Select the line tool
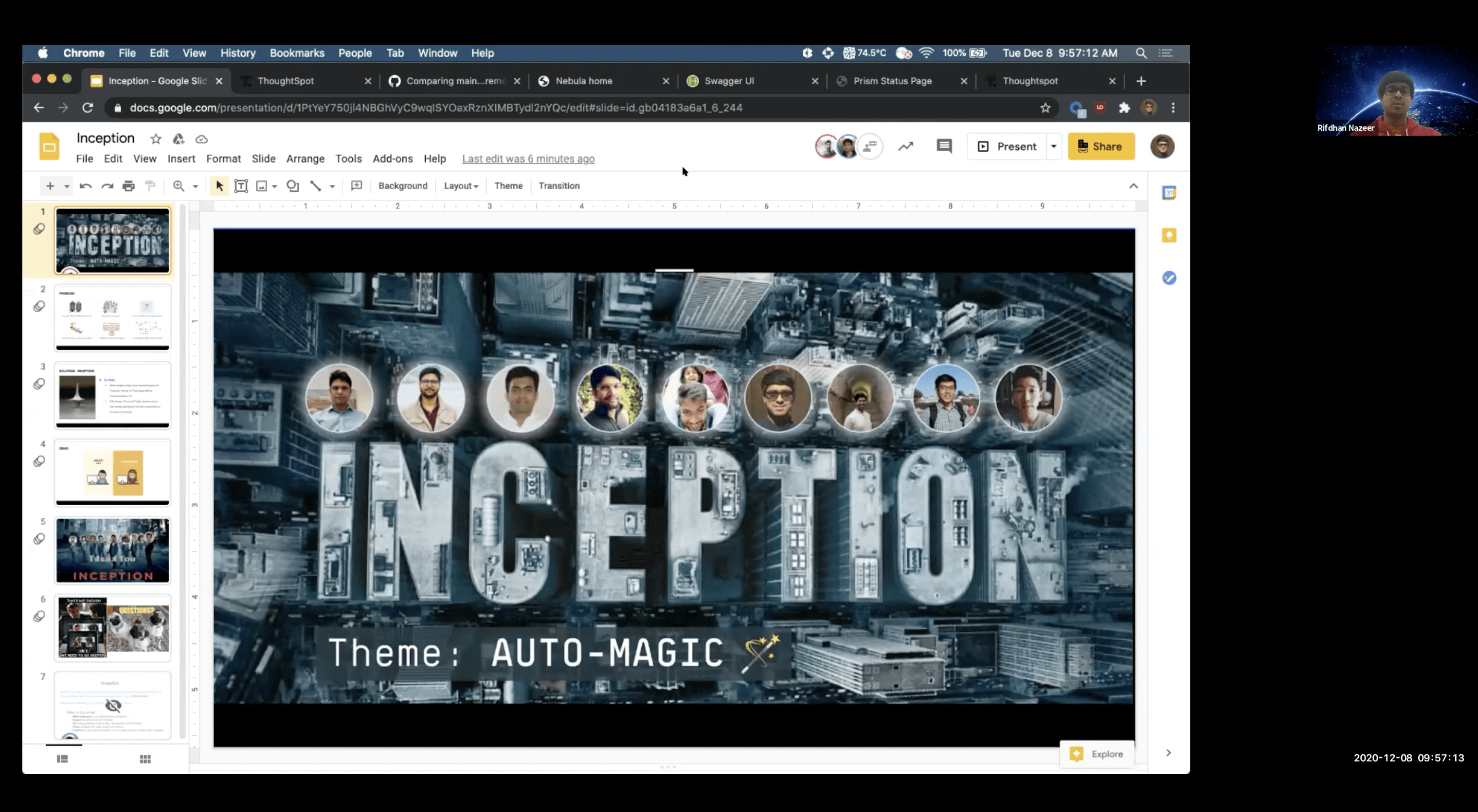This screenshot has width=1478, height=812. click(x=316, y=186)
